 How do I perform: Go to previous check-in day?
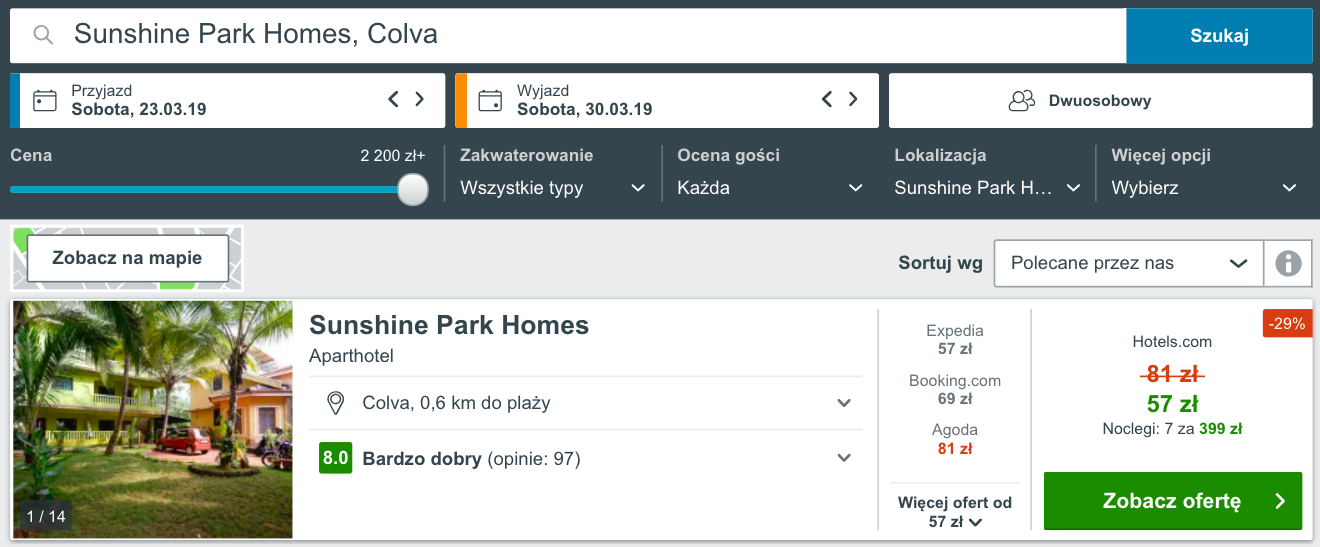click(394, 99)
